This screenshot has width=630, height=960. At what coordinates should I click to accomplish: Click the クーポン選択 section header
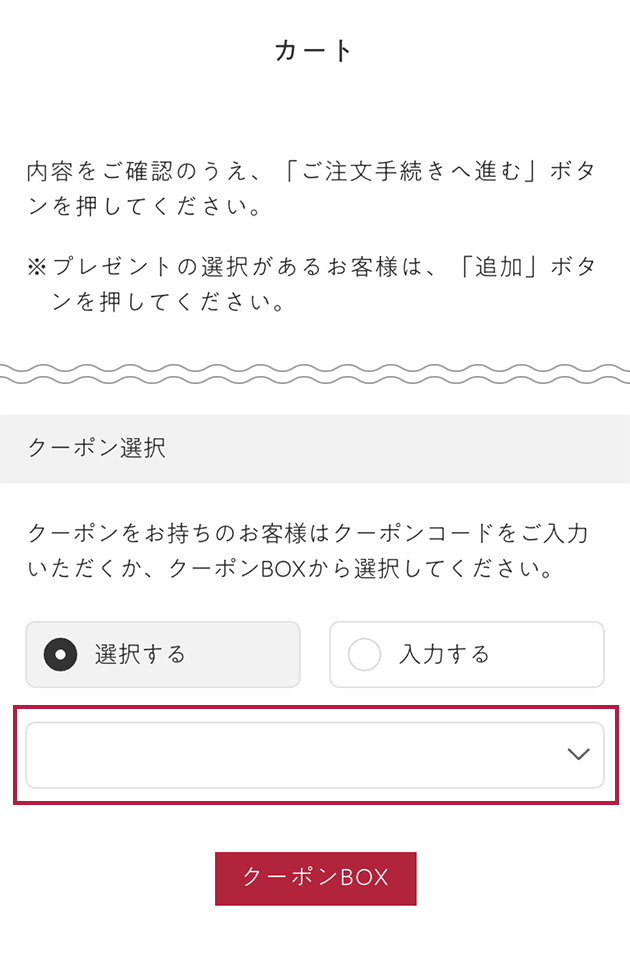pyautogui.click(x=97, y=449)
